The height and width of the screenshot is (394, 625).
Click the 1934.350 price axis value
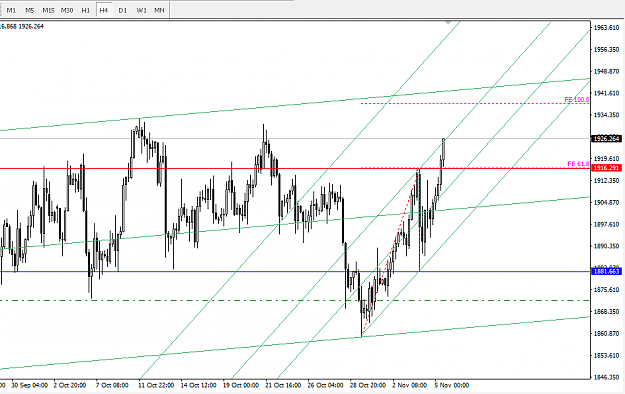606,115
